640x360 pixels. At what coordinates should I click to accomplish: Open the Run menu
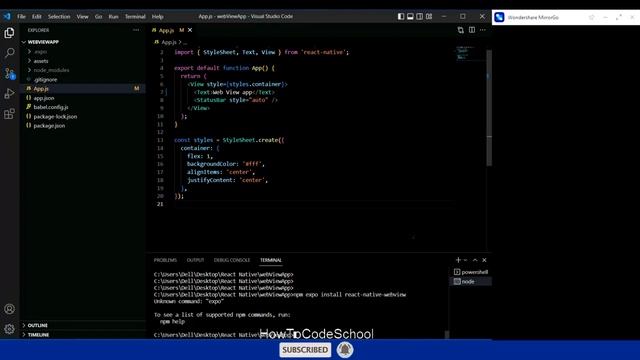click(x=113, y=17)
